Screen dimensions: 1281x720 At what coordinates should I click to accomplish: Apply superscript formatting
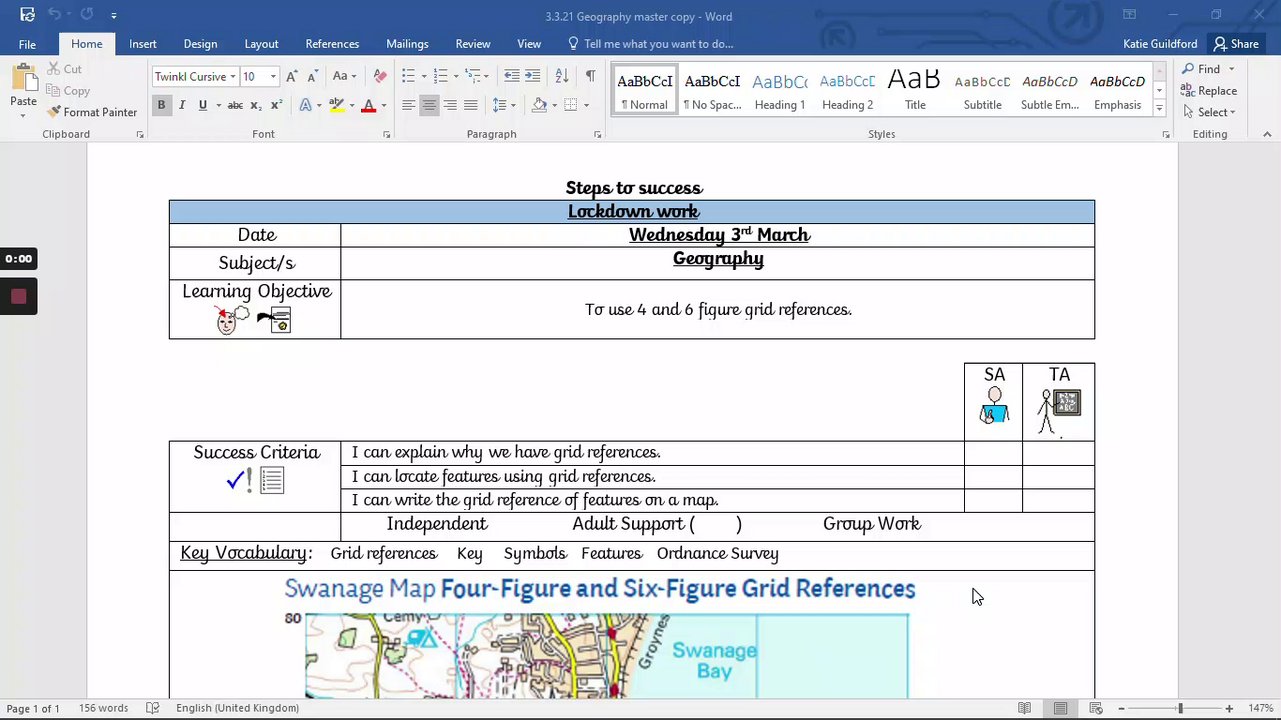tap(276, 105)
